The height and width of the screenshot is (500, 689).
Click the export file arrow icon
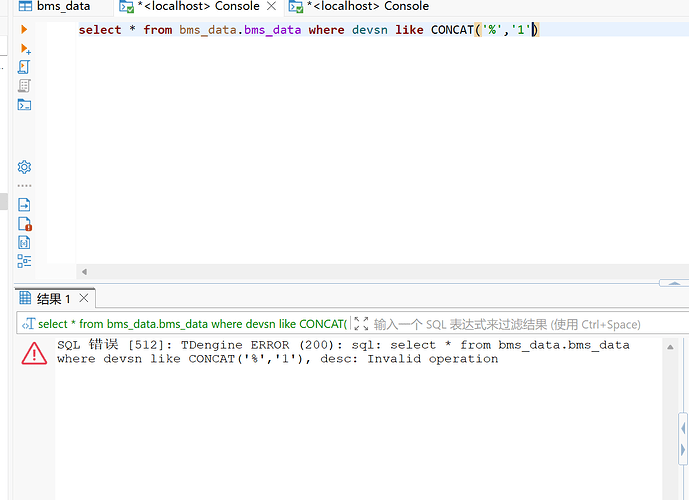(x=24, y=205)
